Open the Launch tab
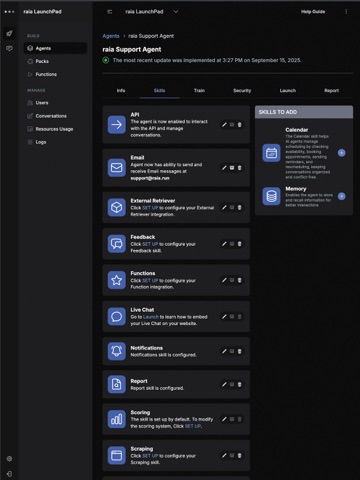360x480 pixels. (288, 90)
